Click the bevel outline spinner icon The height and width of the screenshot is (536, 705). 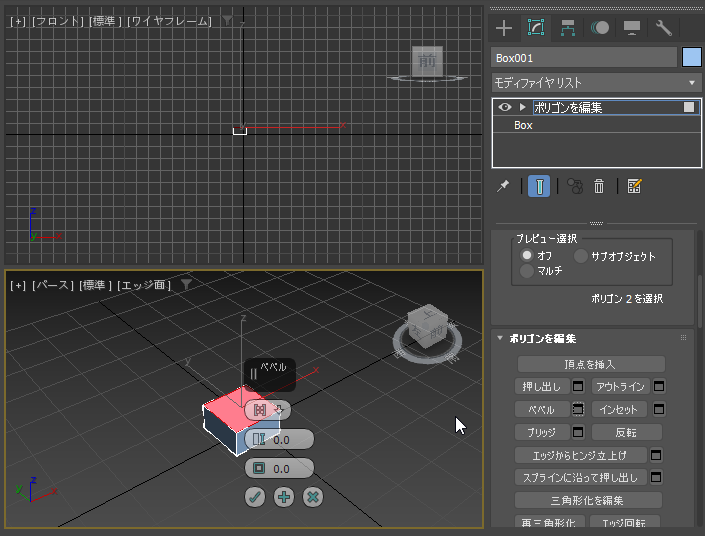click(259, 468)
